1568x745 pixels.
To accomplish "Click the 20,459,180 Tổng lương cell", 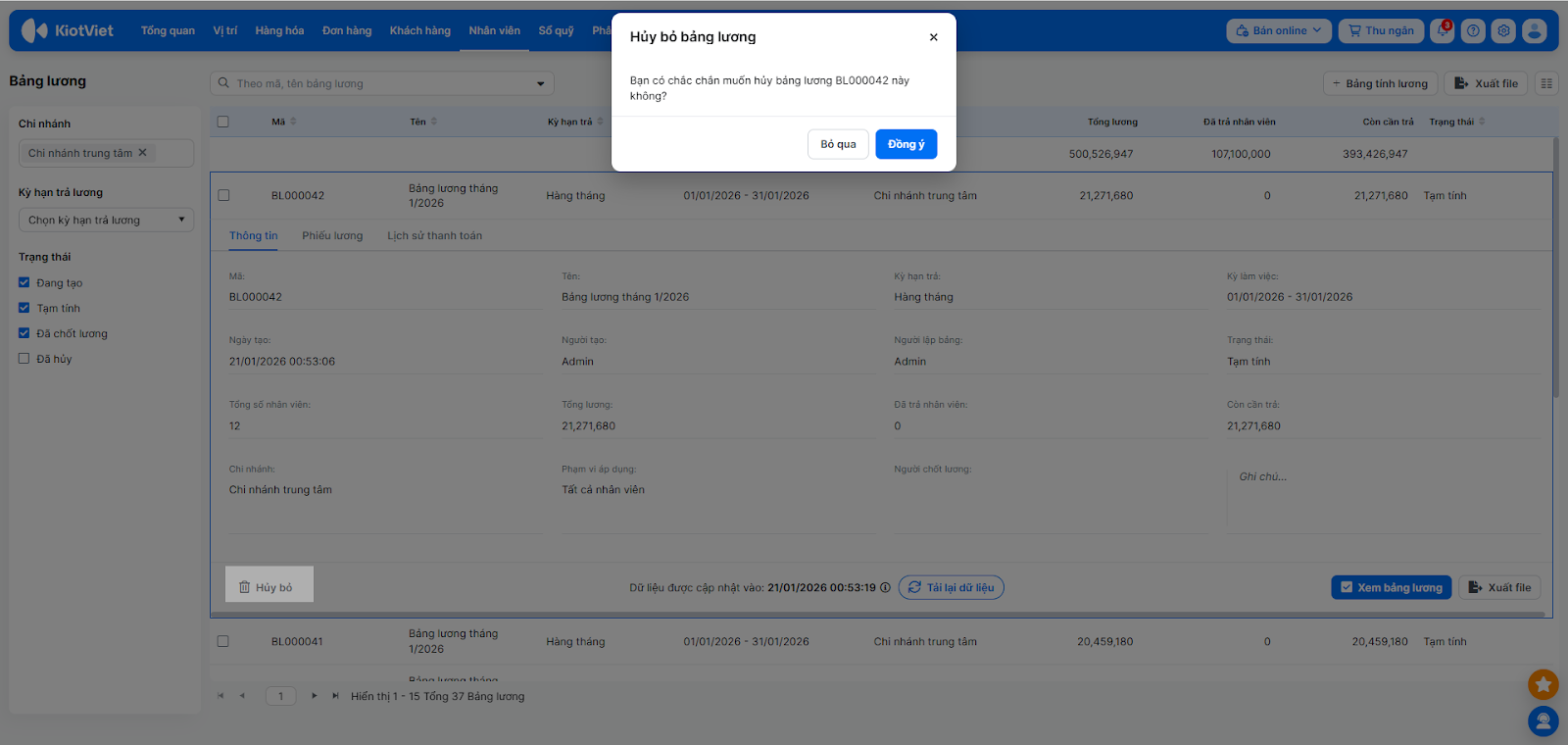I will (1105, 642).
